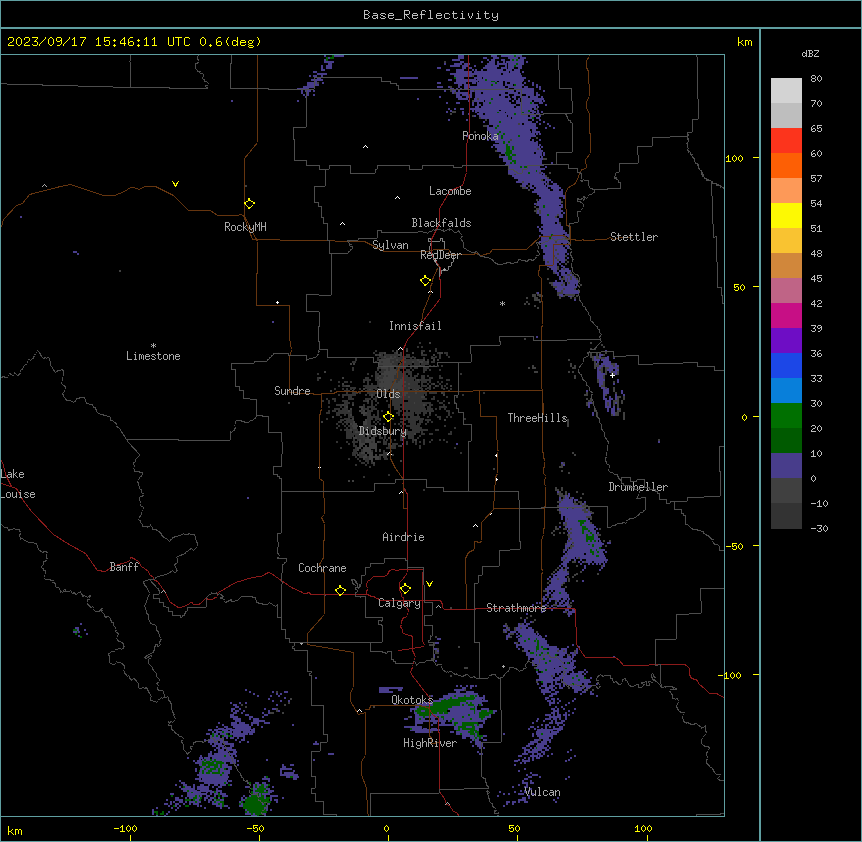Click the Limestone label
The image size is (862, 842).
pyautogui.click(x=153, y=356)
